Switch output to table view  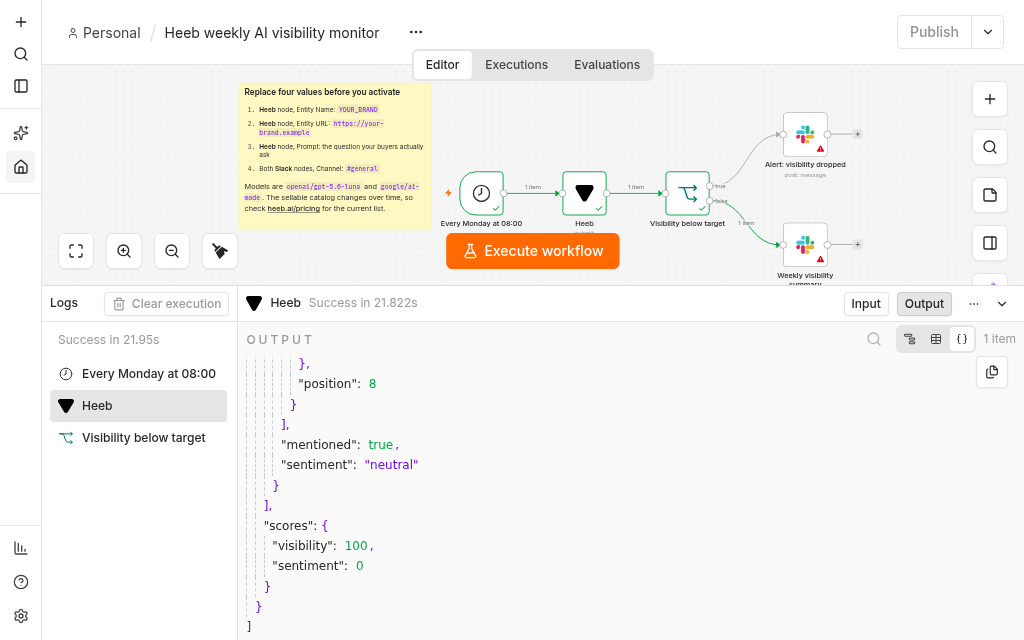936,339
